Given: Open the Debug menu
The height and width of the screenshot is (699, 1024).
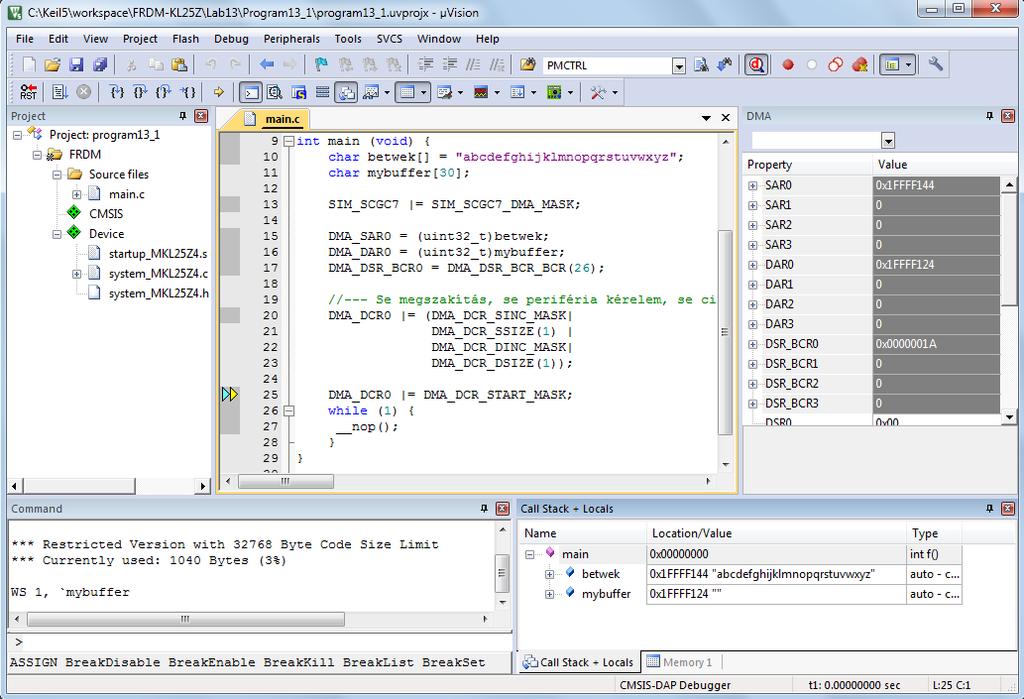Looking at the screenshot, I should 231,39.
